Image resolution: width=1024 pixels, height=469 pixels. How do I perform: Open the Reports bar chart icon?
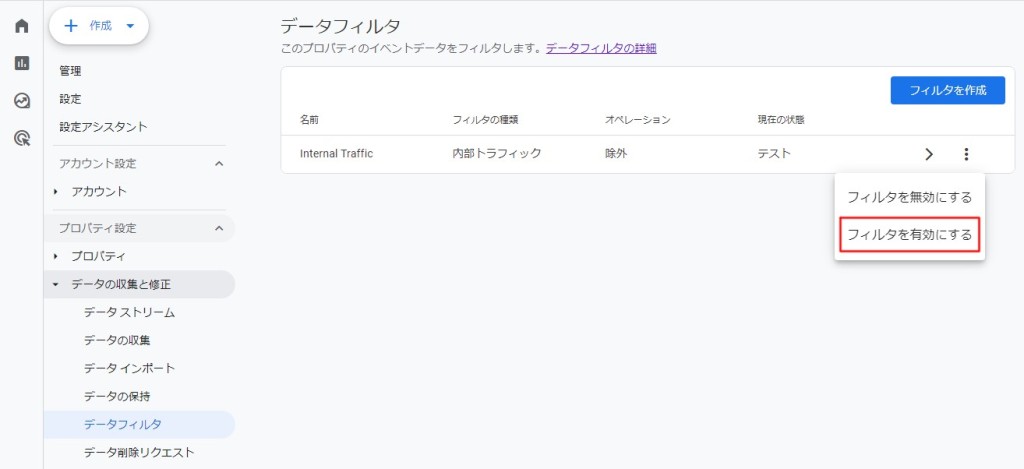pos(21,63)
